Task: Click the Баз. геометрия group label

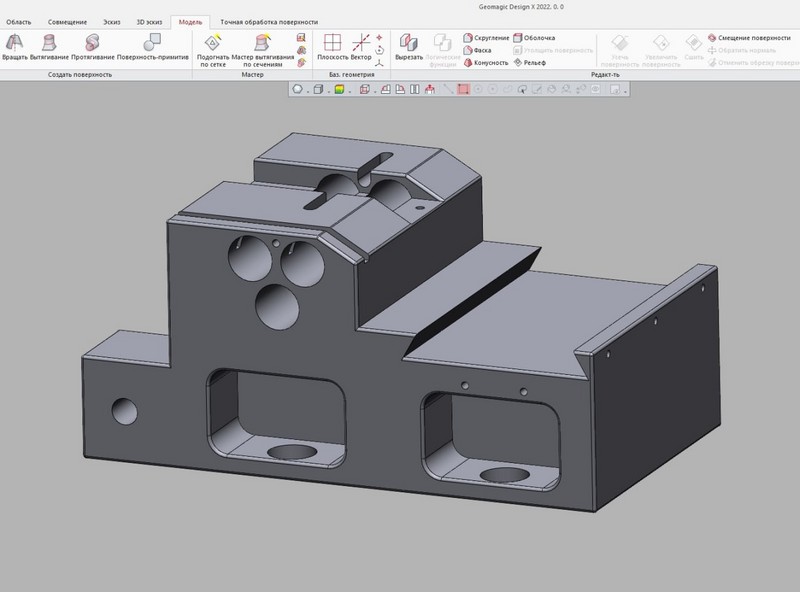Action: click(352, 75)
